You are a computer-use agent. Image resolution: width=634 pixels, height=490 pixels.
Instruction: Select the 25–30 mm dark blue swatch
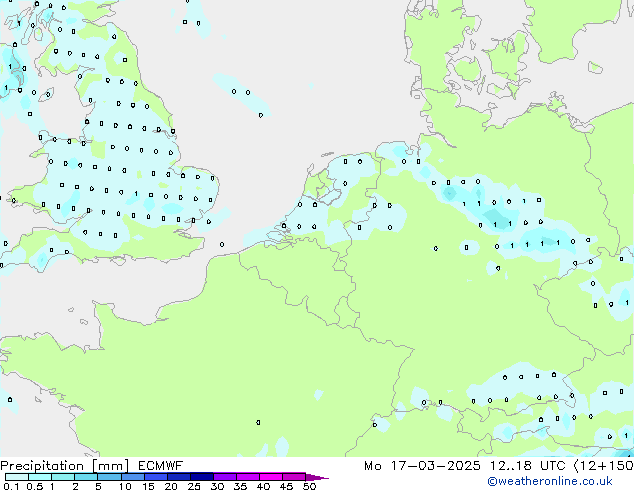pyautogui.click(x=202, y=477)
